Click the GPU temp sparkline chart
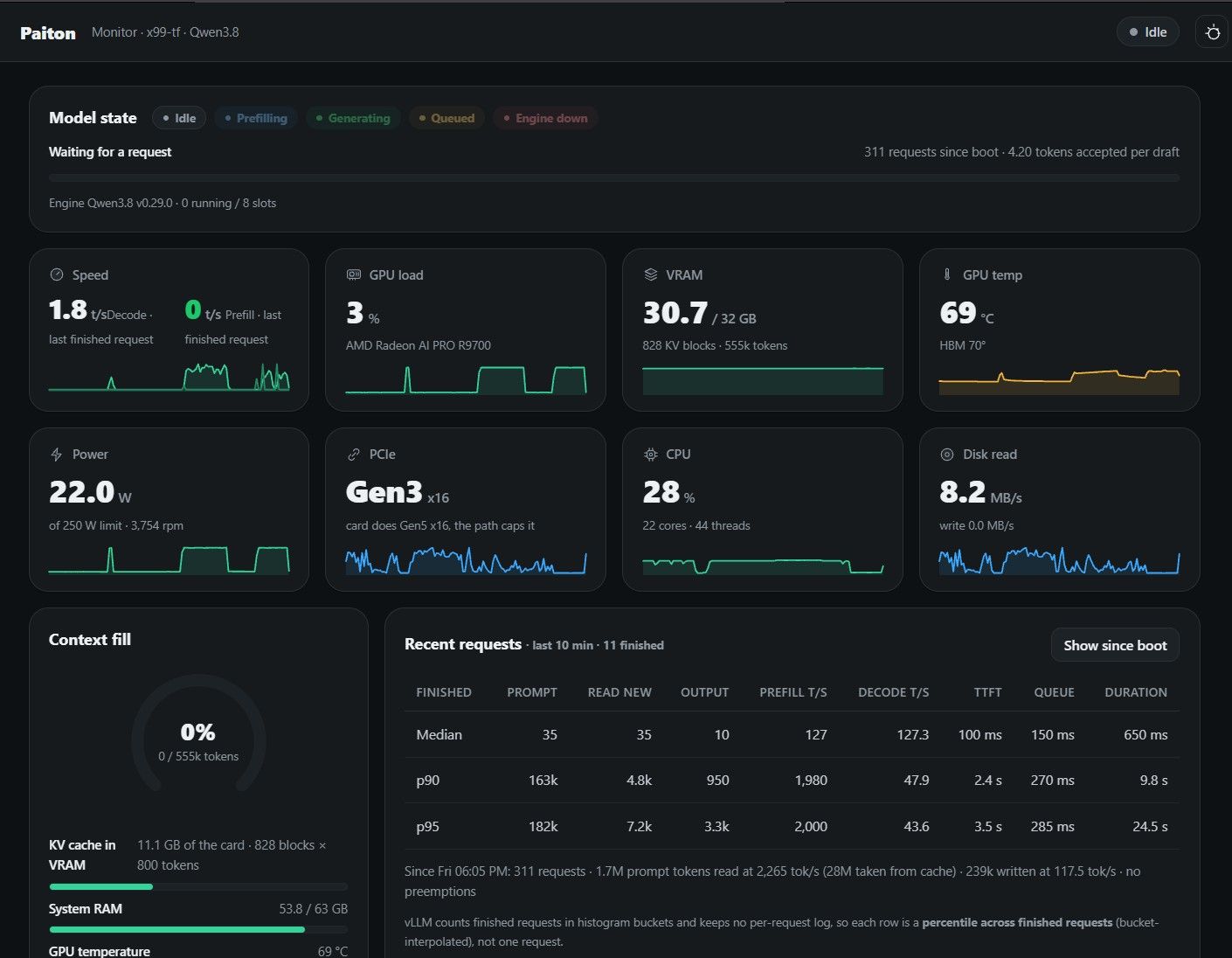The width and height of the screenshot is (1232, 958). [1059, 380]
